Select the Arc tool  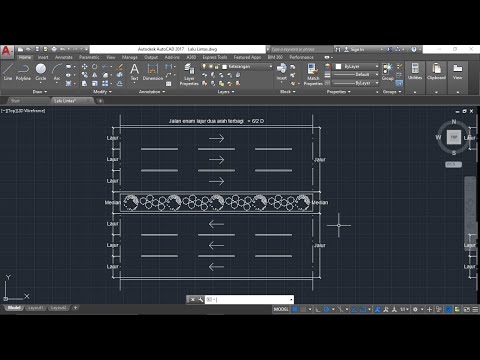coord(57,72)
